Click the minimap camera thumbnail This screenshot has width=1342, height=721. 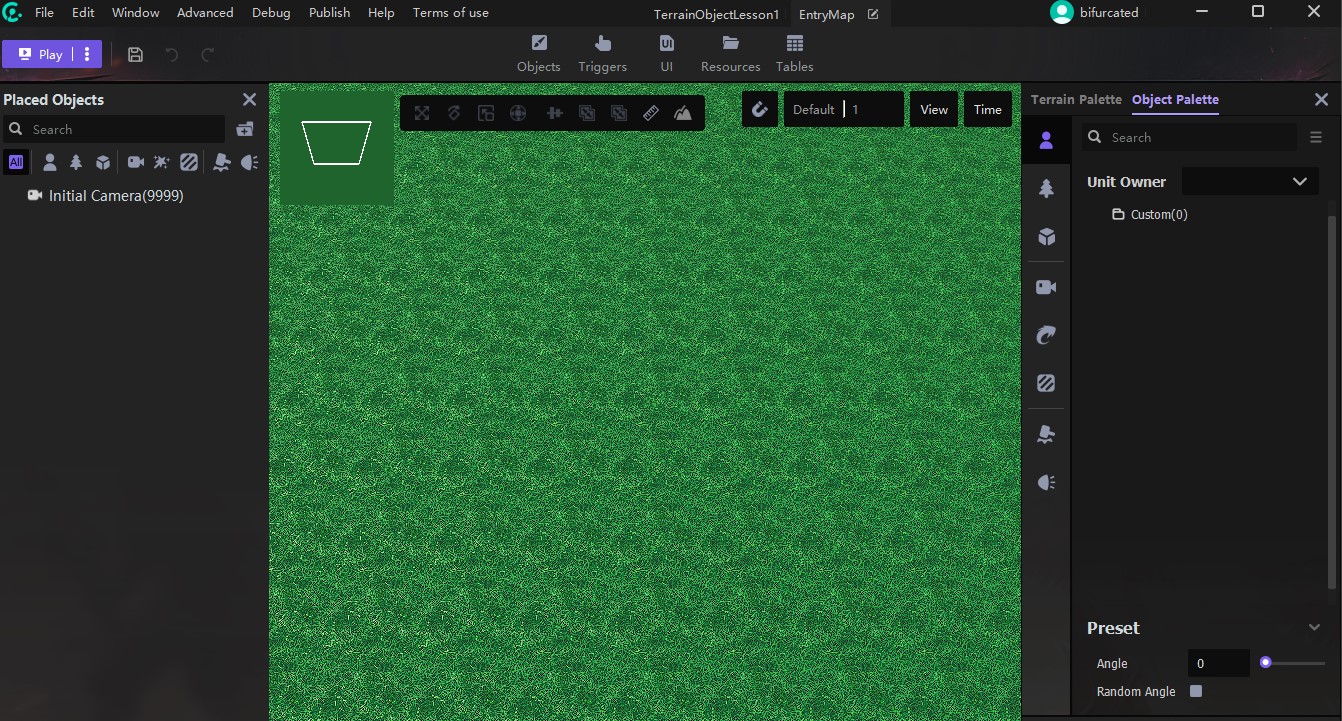click(336, 147)
